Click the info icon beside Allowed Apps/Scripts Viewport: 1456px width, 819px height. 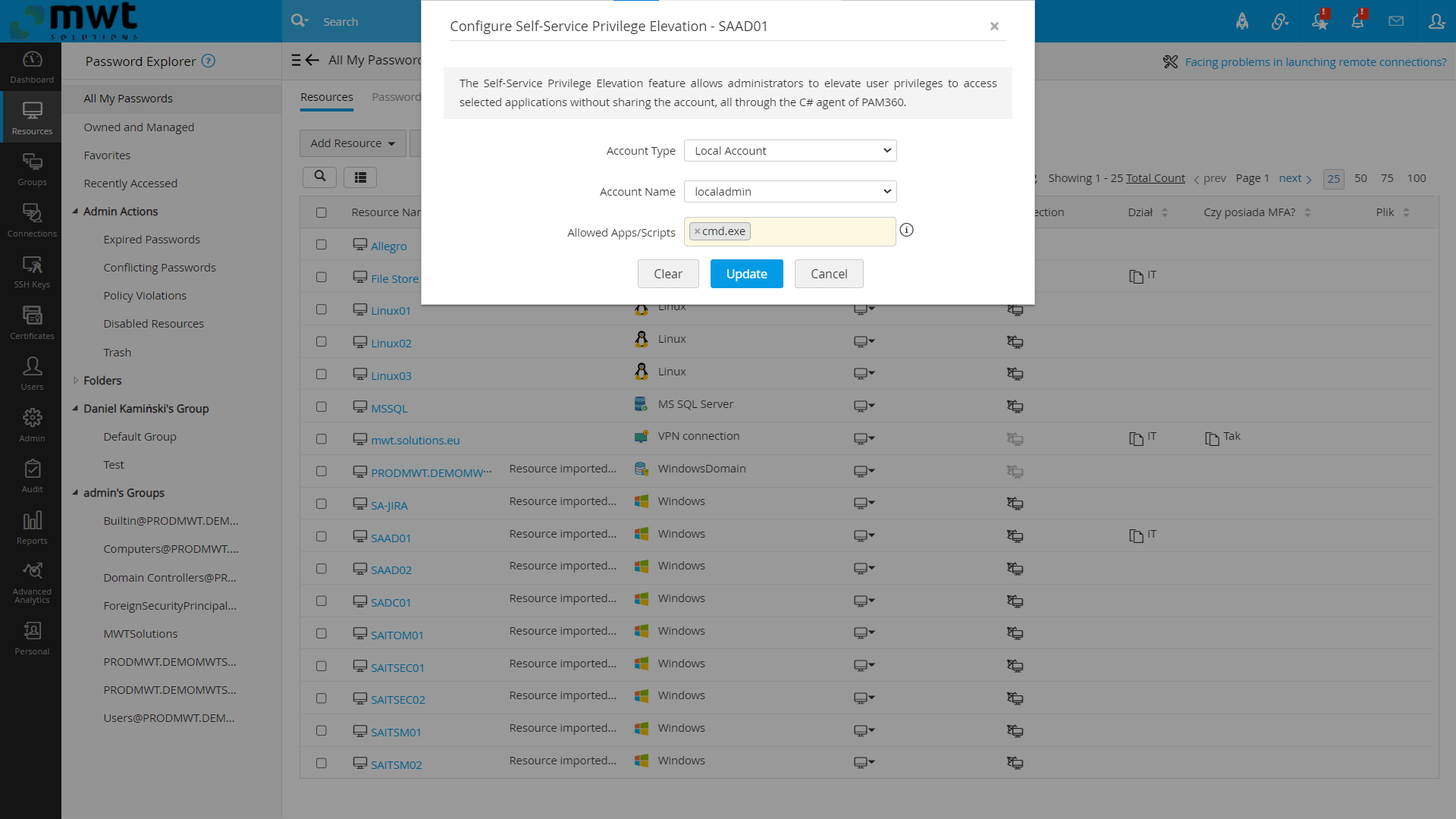click(x=907, y=230)
